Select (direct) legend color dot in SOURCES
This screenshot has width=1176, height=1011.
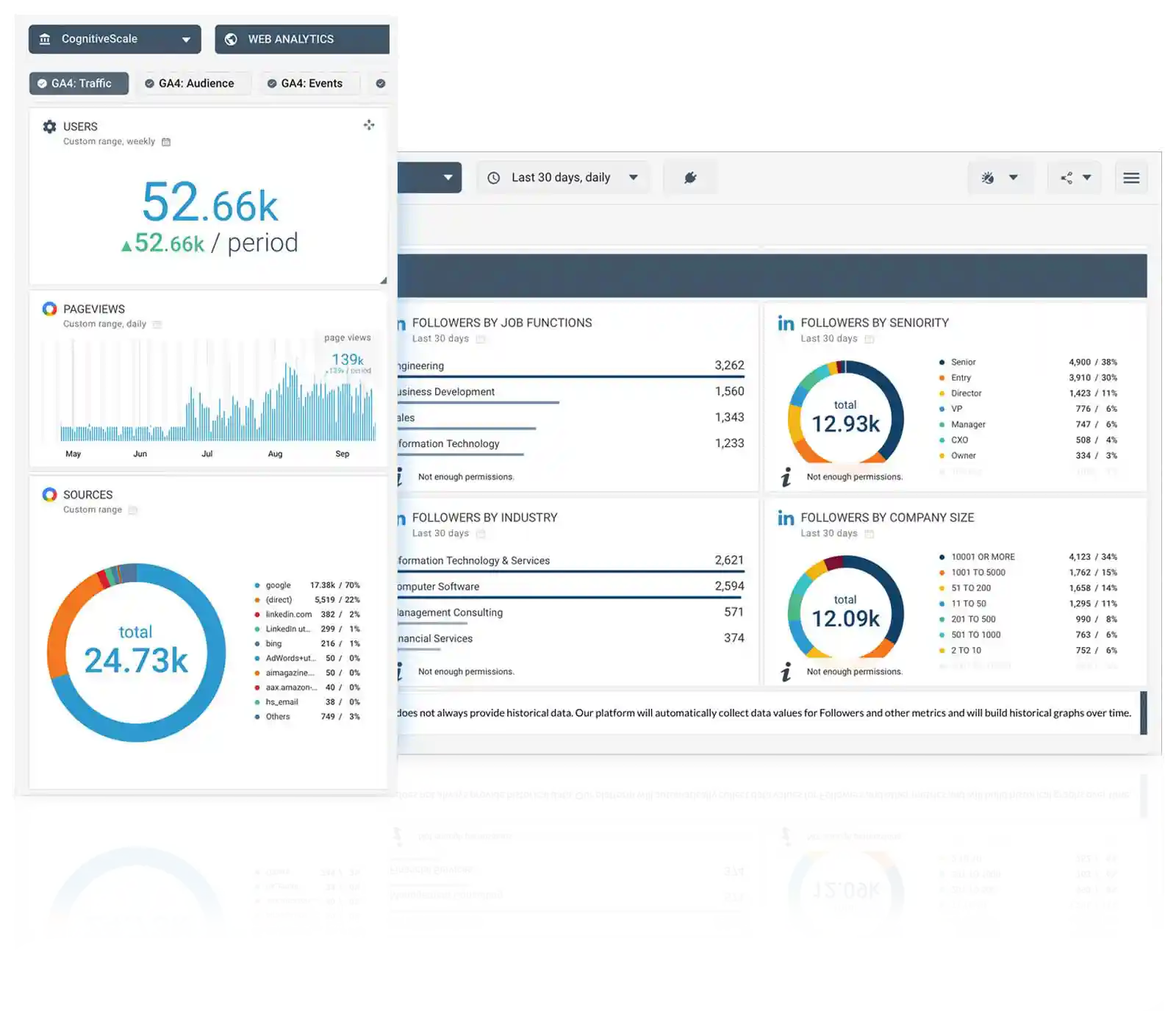pyautogui.click(x=257, y=600)
